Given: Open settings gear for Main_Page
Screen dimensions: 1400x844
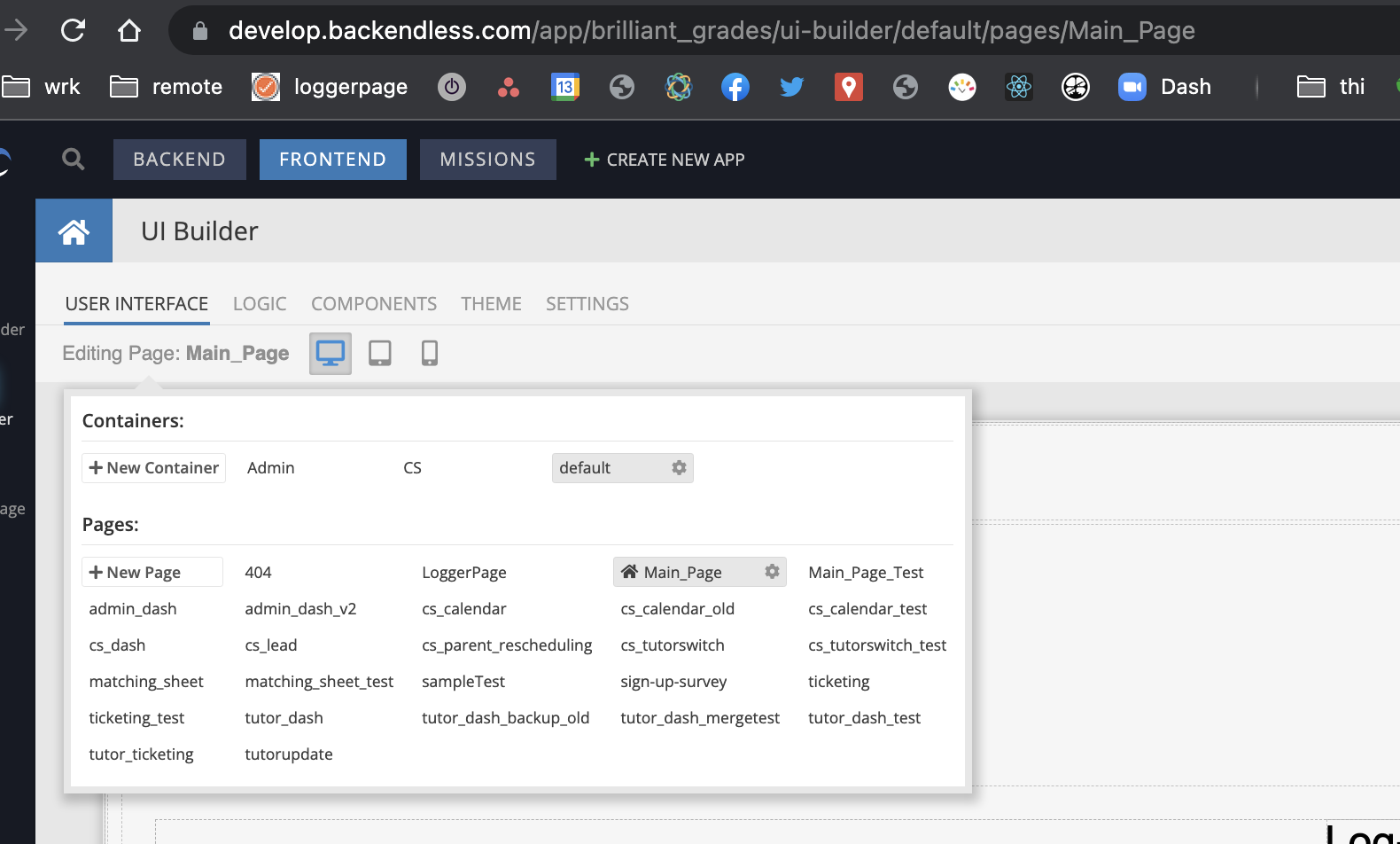Looking at the screenshot, I should point(772,572).
